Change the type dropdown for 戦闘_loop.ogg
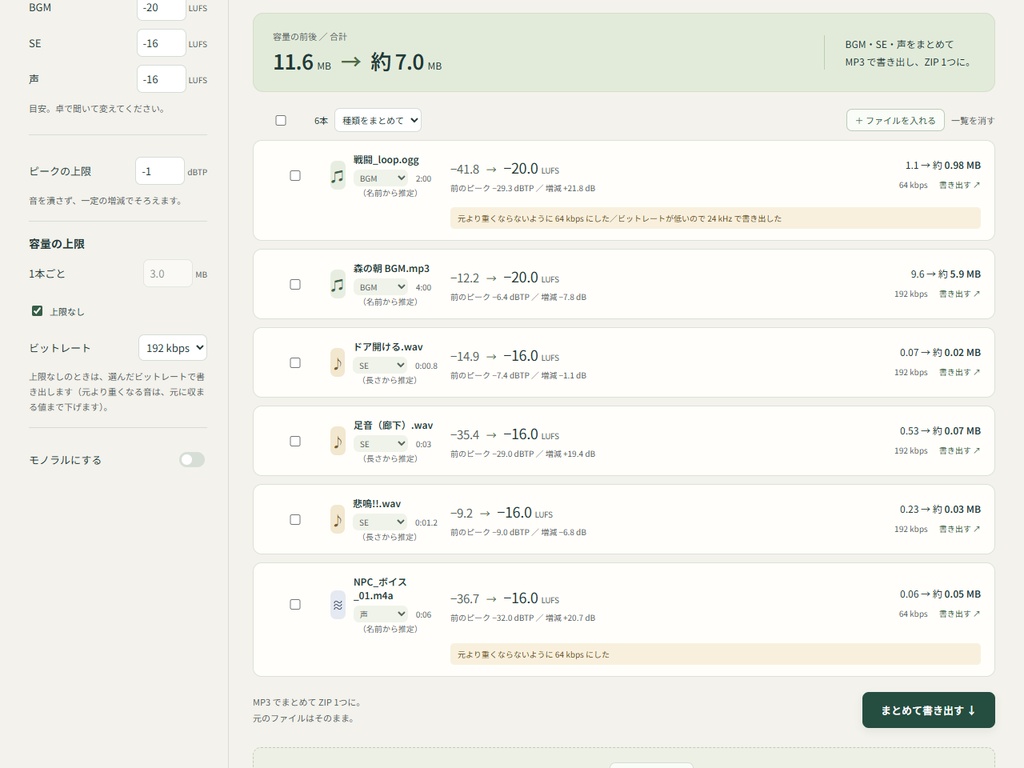Viewport: 1024px width, 768px height. tap(381, 178)
